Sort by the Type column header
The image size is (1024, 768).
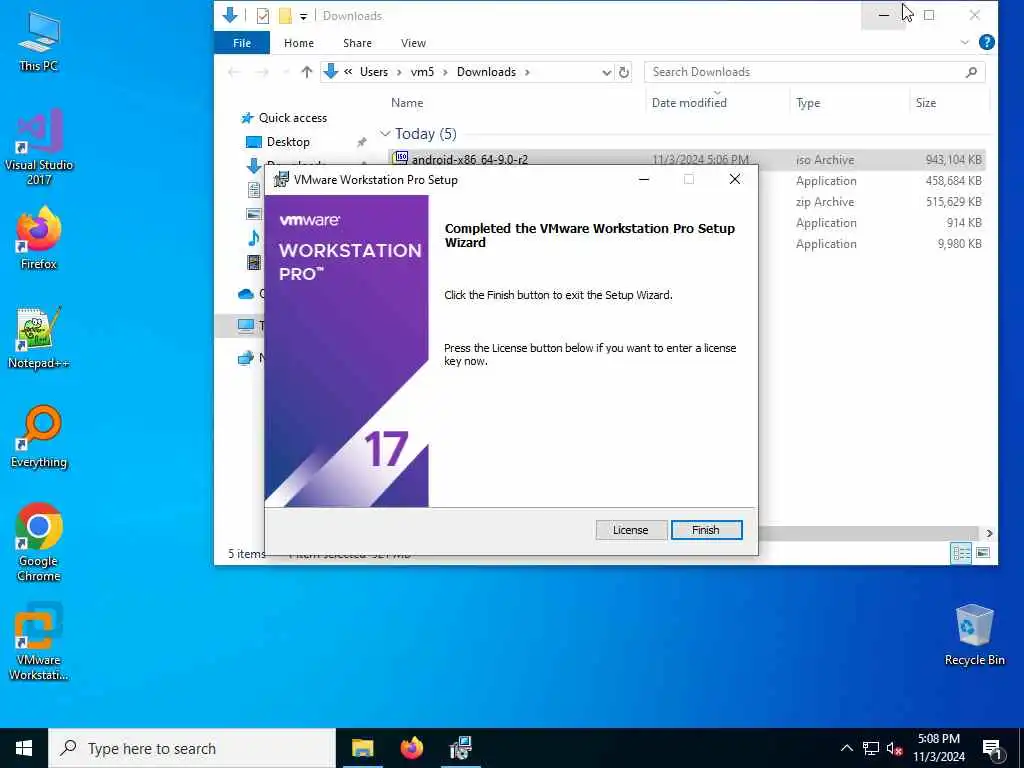click(x=808, y=103)
